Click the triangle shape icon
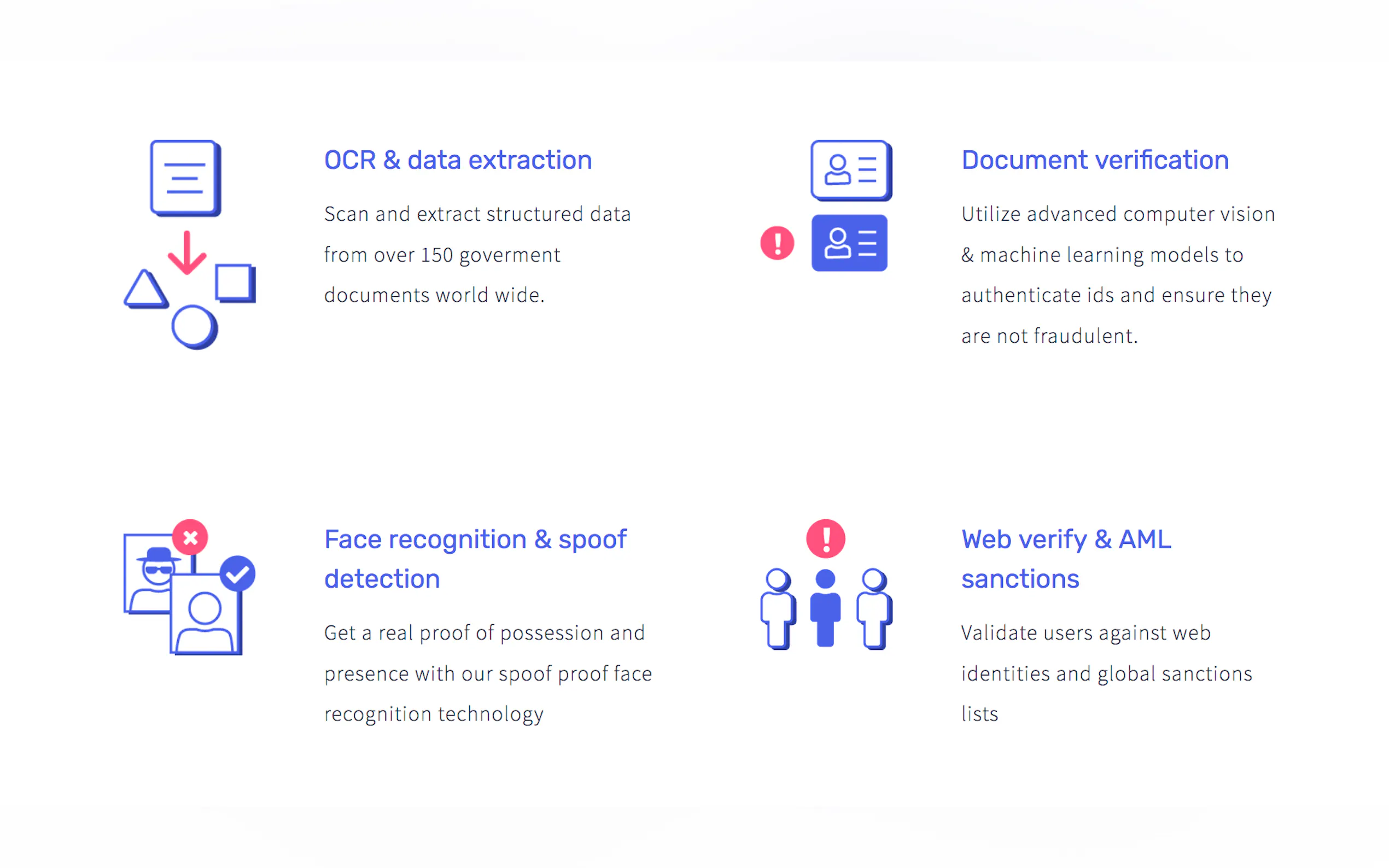The image size is (1389, 868). [x=145, y=289]
